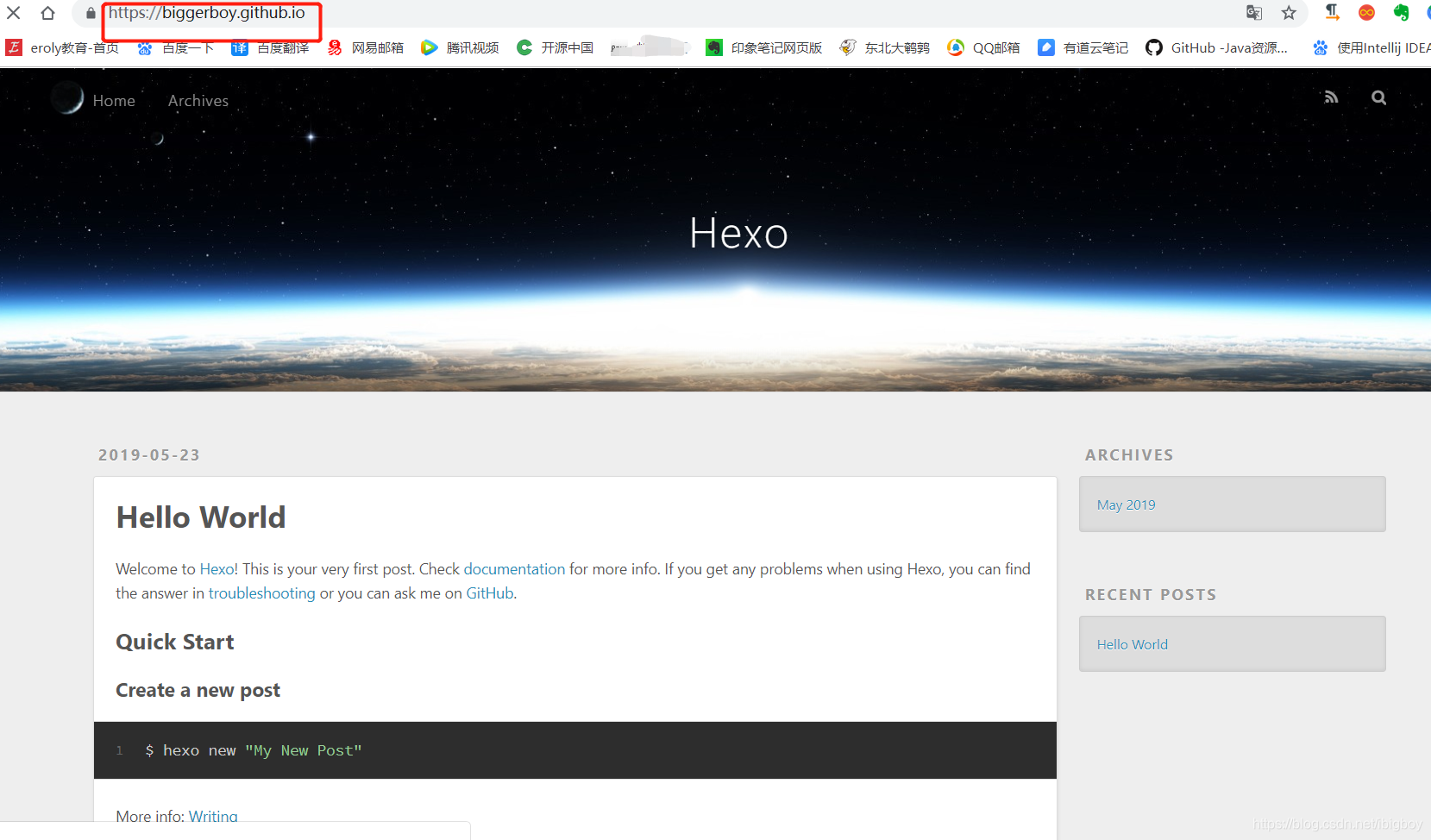The image size is (1431, 840).
Task: Click the Hexo site title
Action: click(739, 233)
